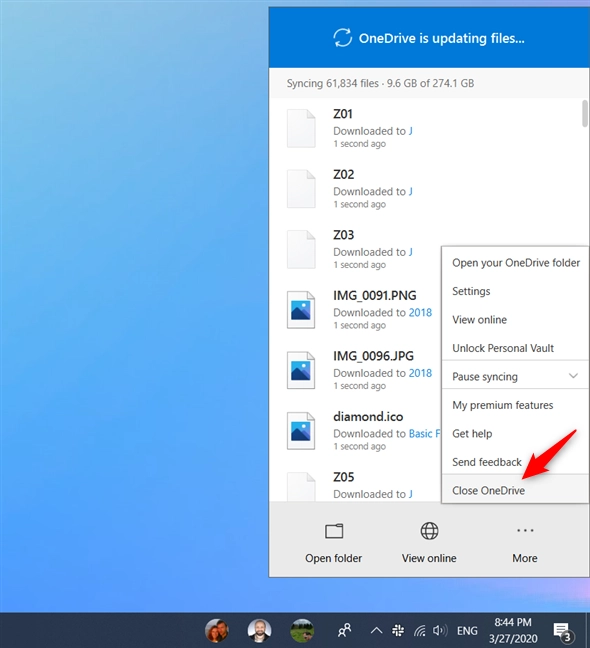Viewport: 590px width, 648px height.
Task: Click the View online globe icon
Action: pyautogui.click(x=429, y=531)
